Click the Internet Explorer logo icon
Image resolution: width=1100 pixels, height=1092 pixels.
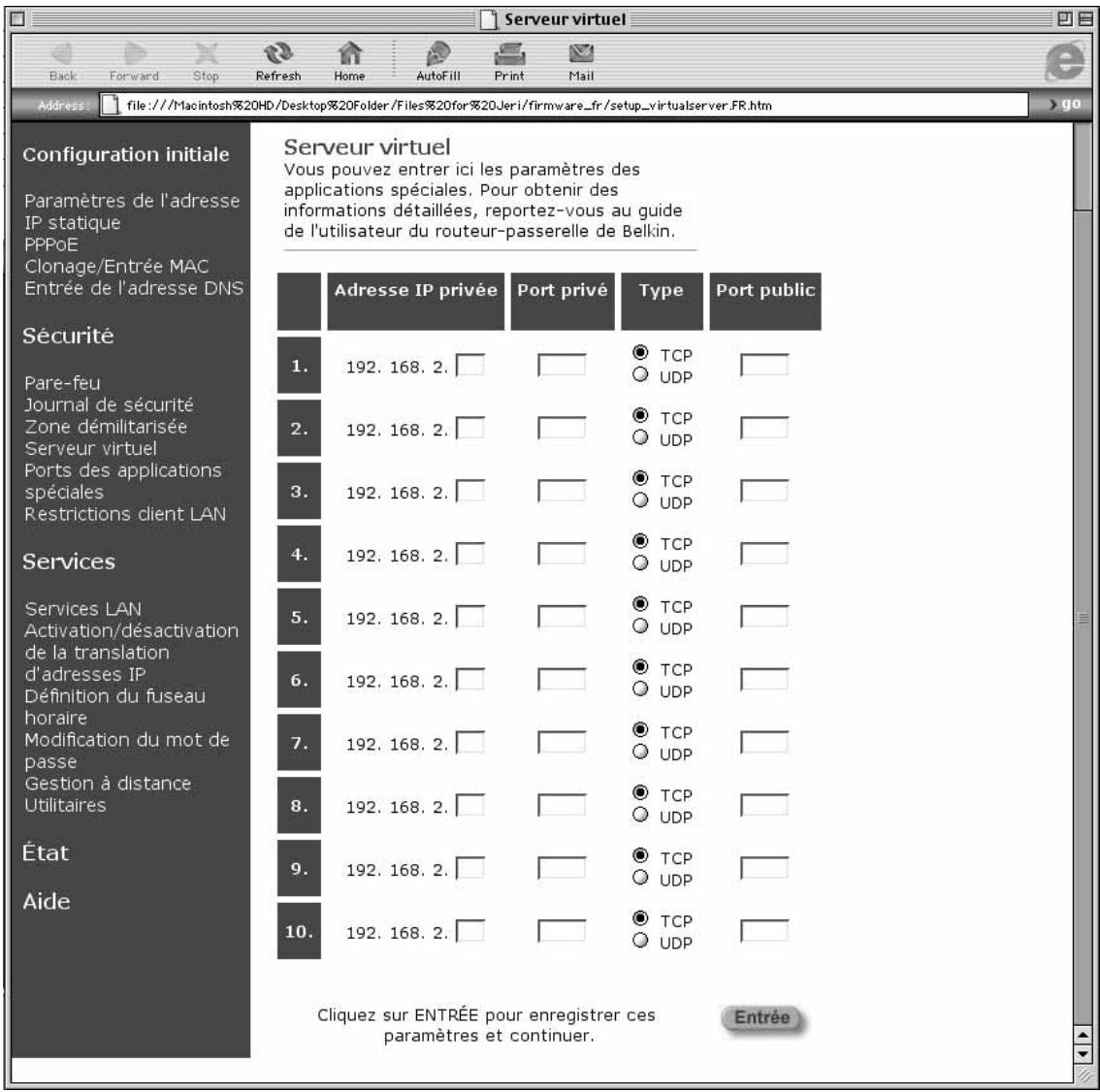tap(1064, 62)
